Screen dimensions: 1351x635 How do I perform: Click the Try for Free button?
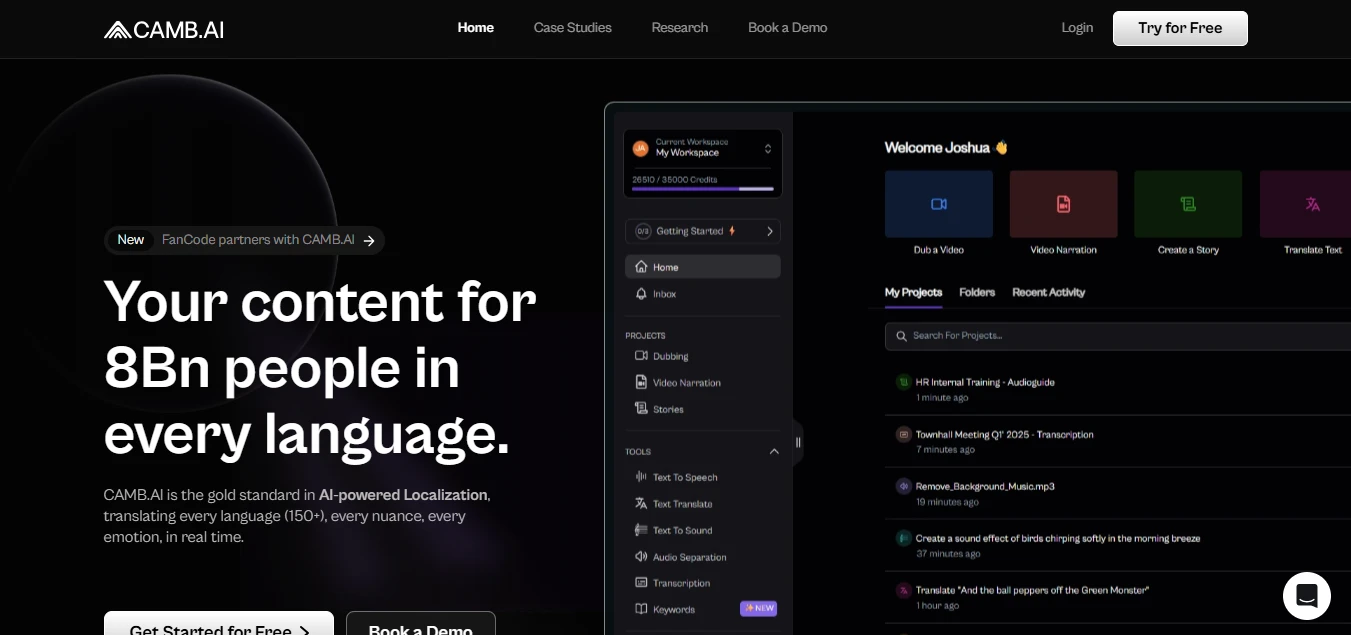(1180, 28)
